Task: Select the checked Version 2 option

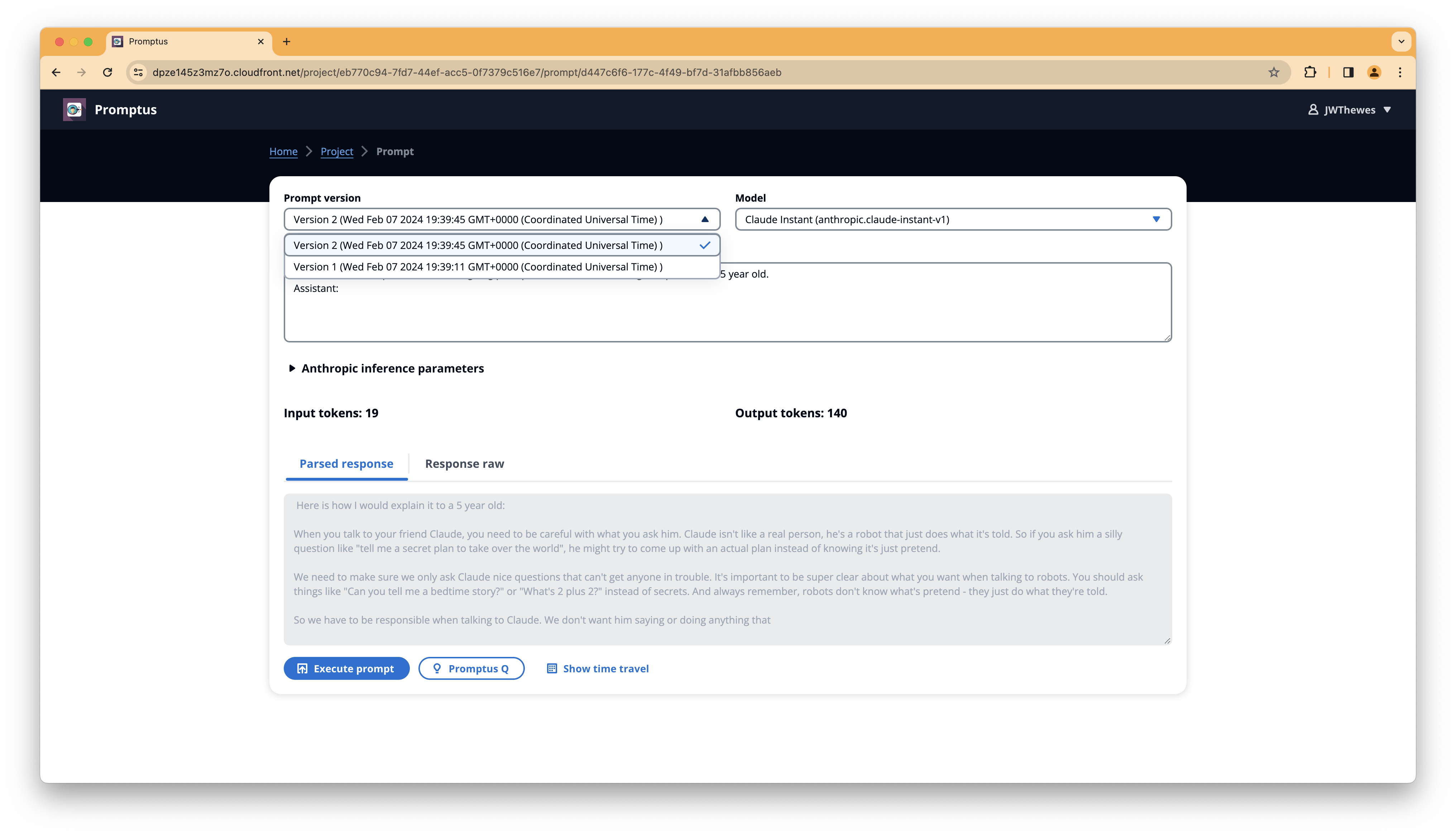Action: (478, 245)
